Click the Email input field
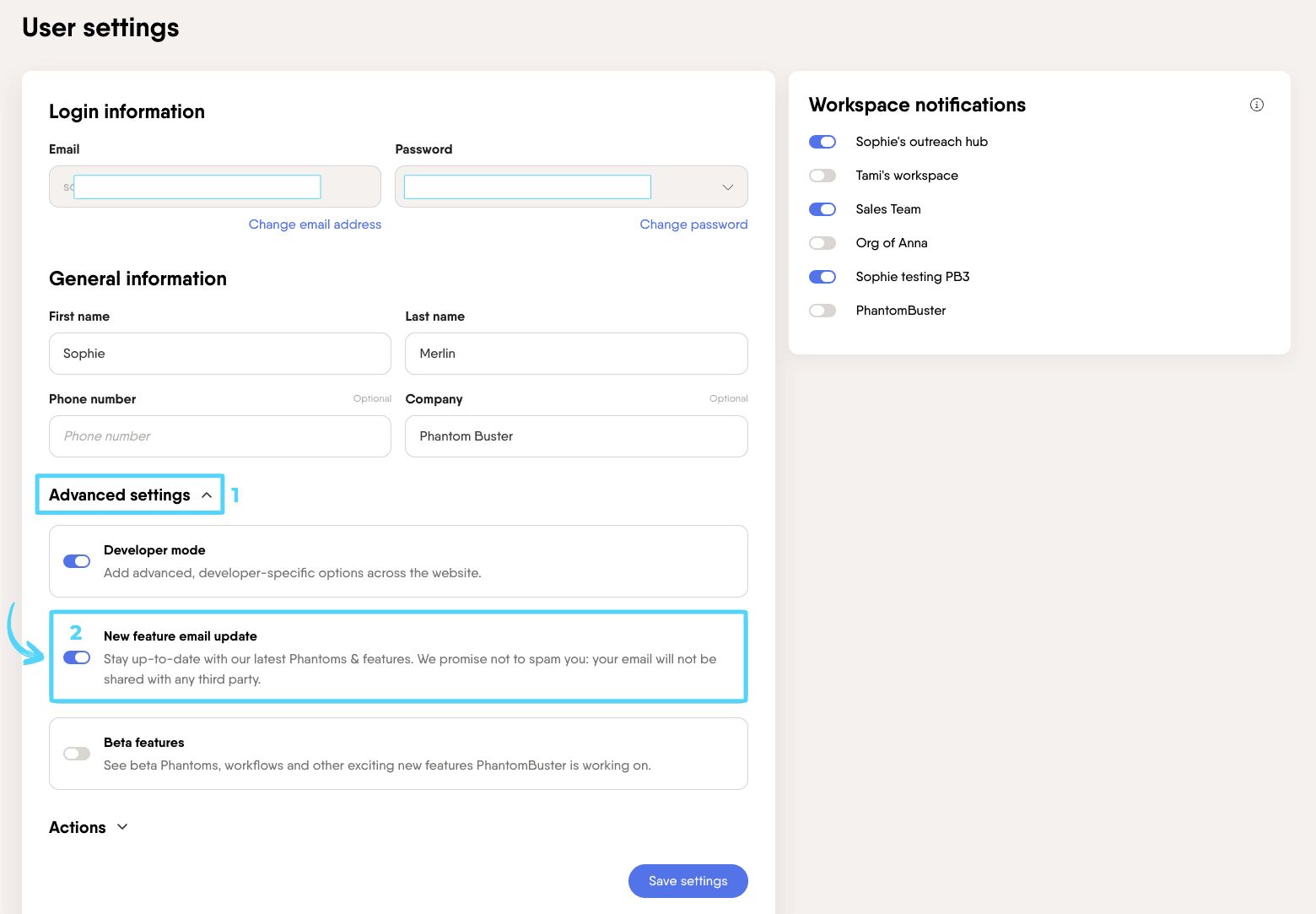Viewport: 1316px width, 914px height. tap(215, 187)
